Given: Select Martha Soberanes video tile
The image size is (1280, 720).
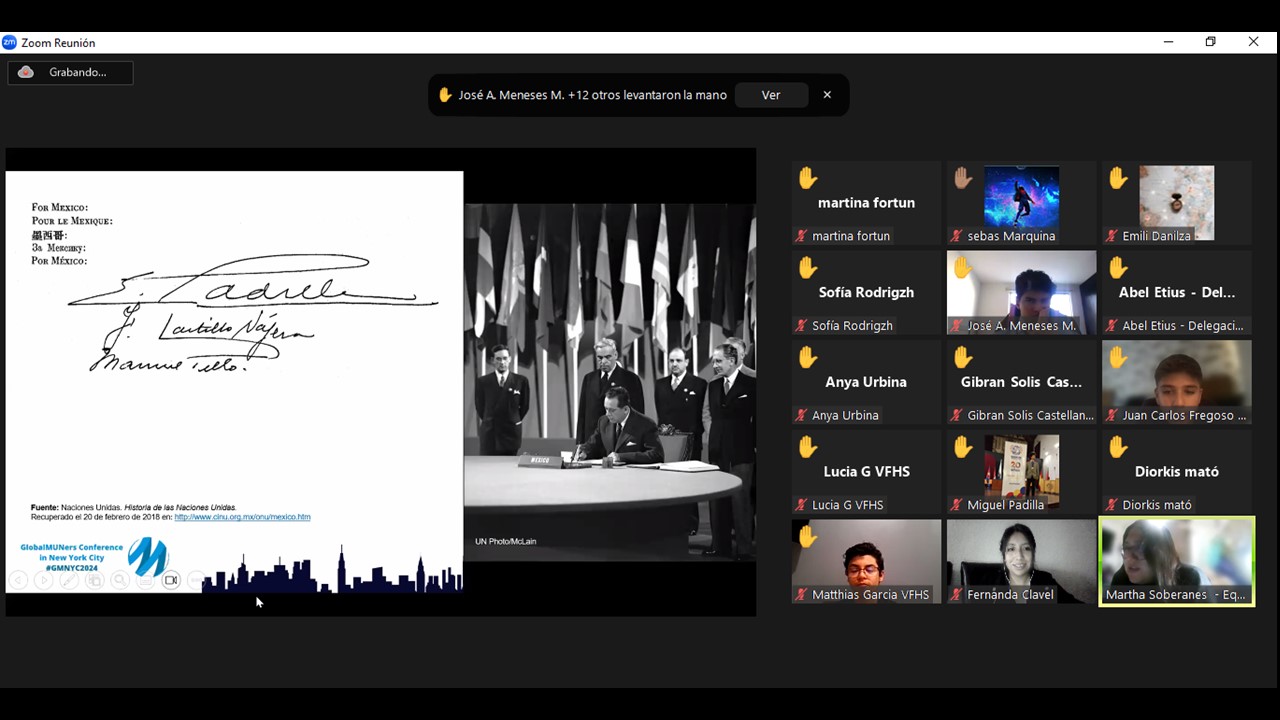Looking at the screenshot, I should point(1176,560).
